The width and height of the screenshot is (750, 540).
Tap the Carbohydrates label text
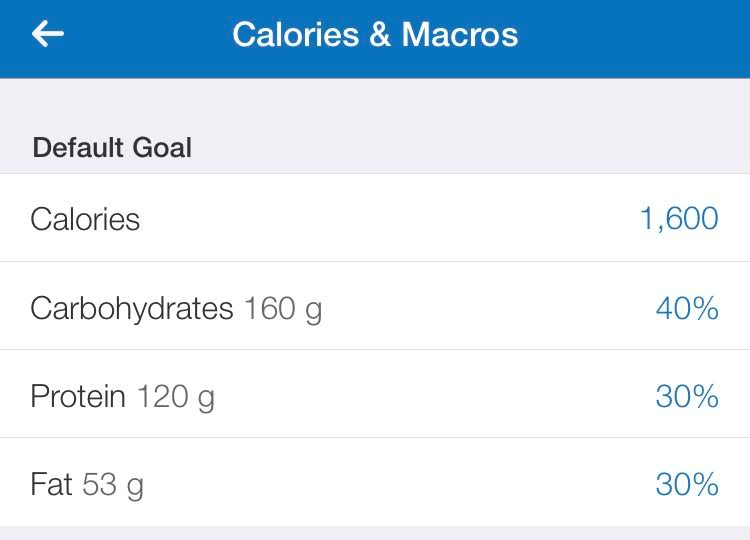click(x=132, y=309)
